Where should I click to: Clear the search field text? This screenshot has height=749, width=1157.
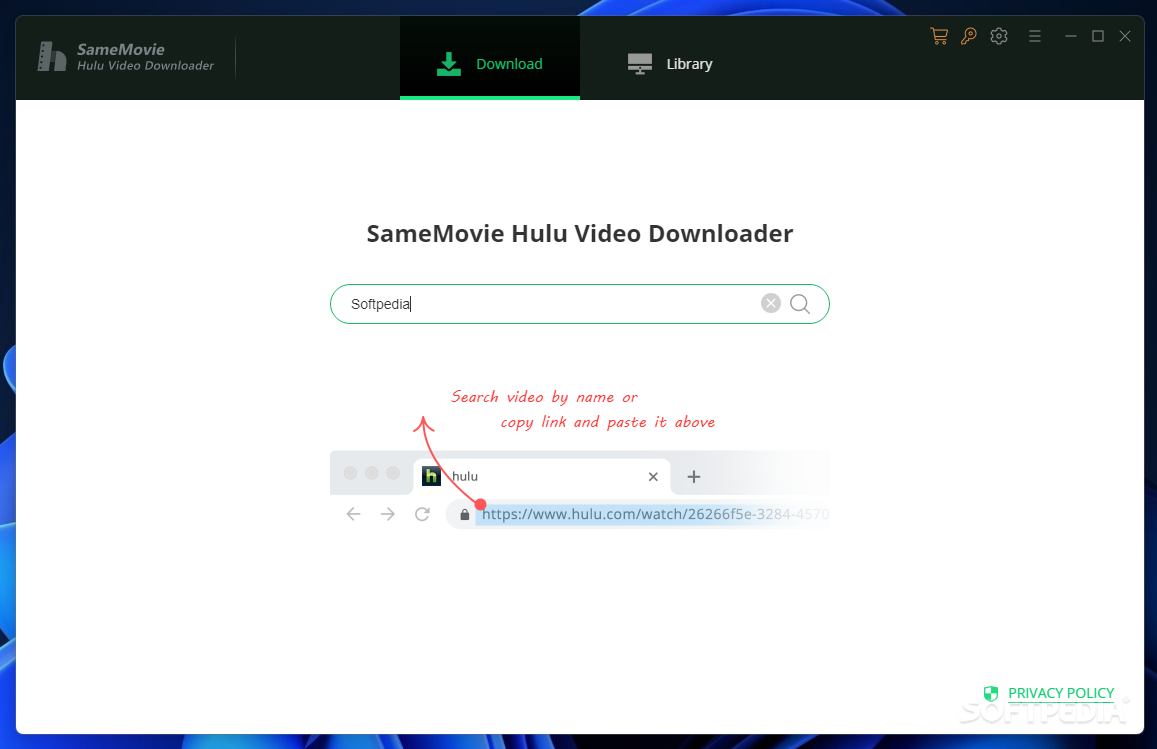[770, 303]
